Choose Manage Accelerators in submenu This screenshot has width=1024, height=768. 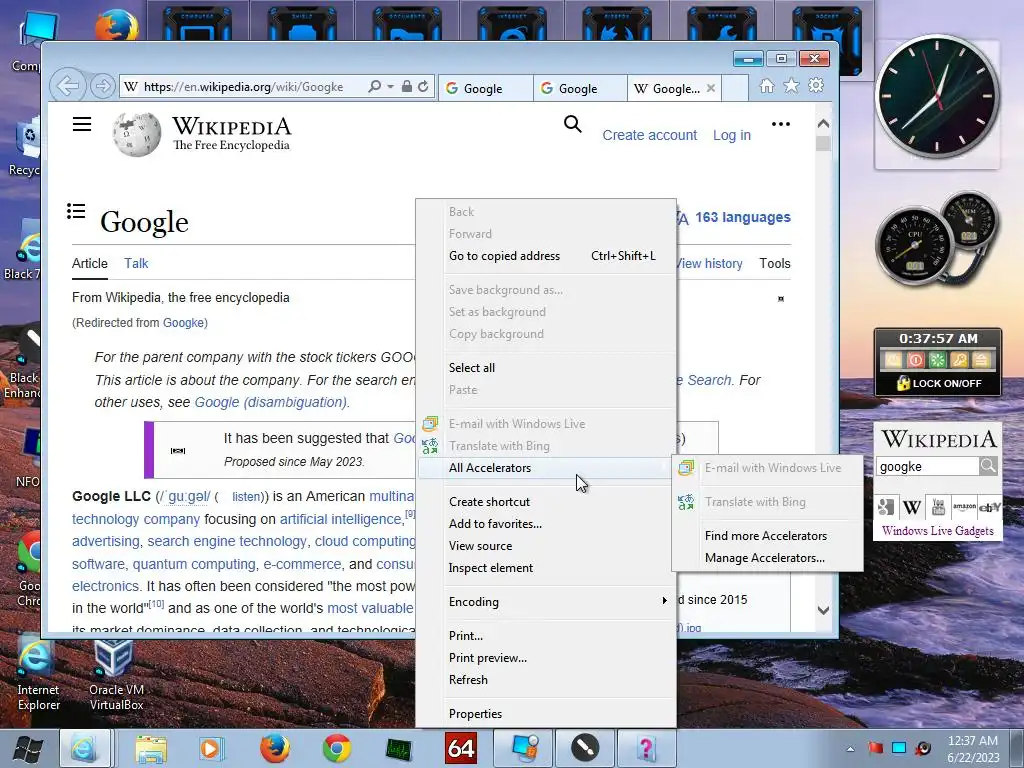[767, 558]
